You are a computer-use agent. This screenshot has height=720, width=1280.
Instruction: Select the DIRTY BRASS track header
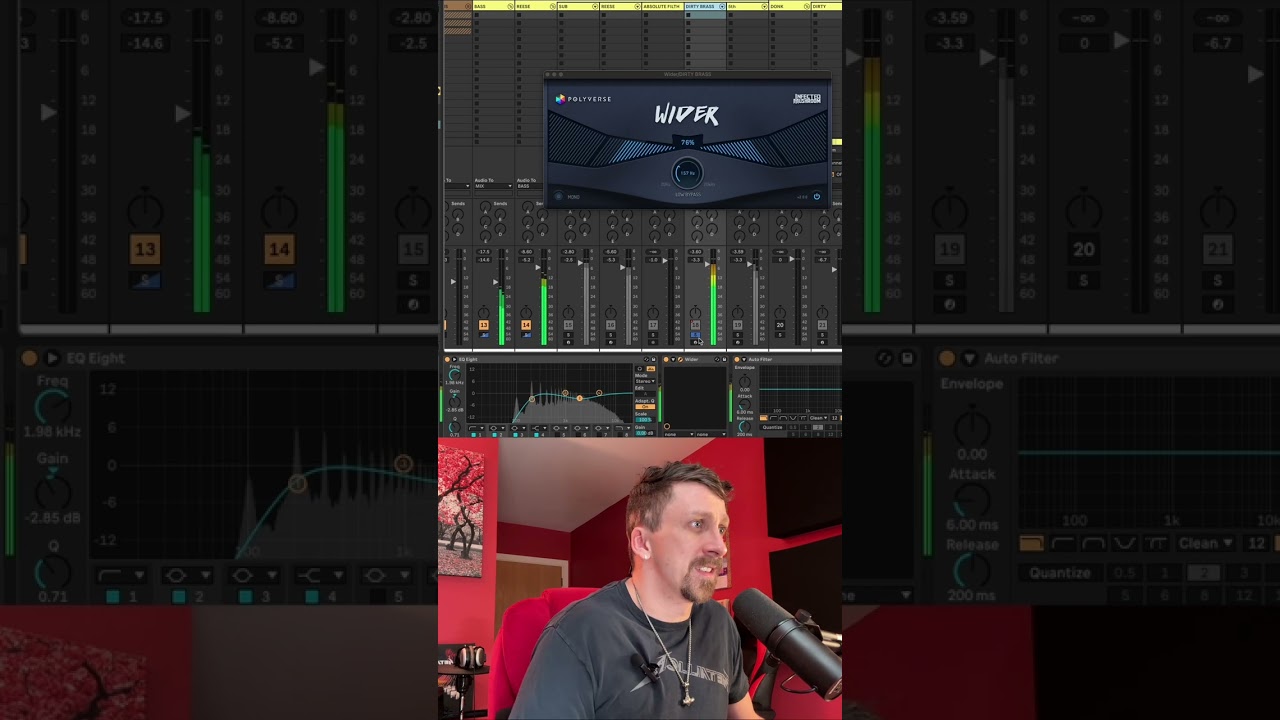705,6
